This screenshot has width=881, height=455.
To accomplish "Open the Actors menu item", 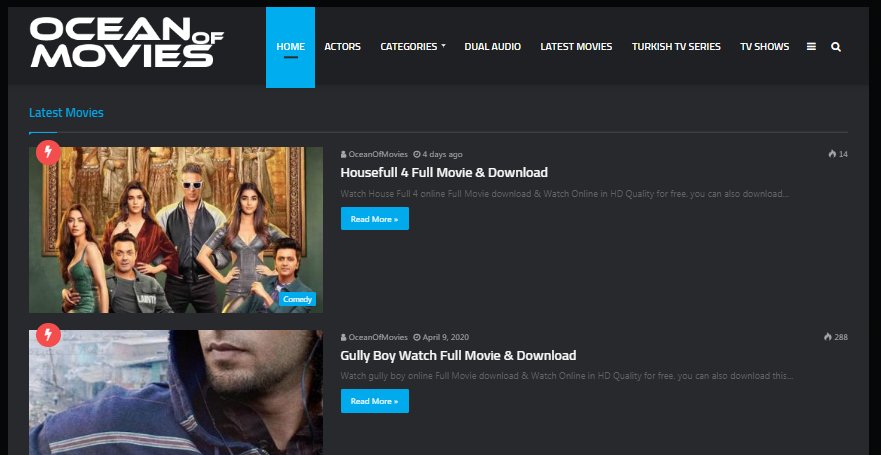I will click(x=342, y=47).
